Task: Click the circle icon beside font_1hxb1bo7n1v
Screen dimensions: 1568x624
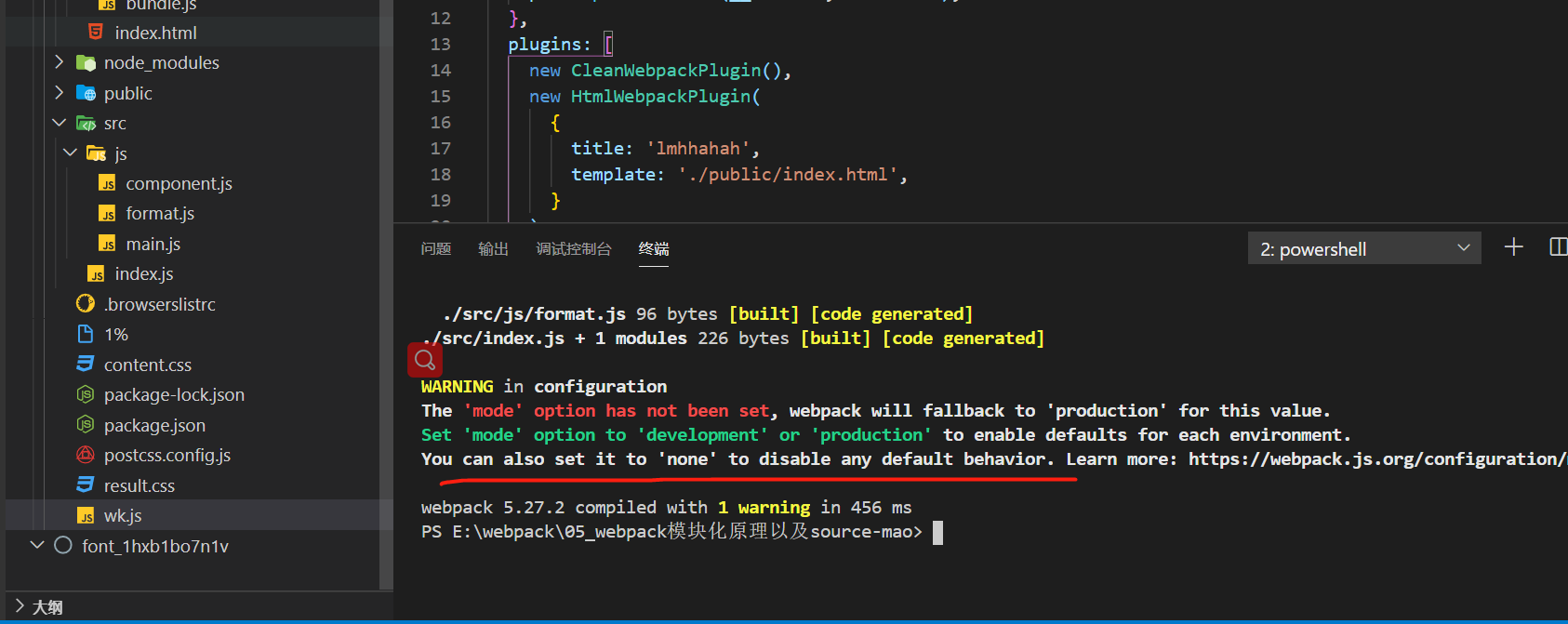Action: 63,545
